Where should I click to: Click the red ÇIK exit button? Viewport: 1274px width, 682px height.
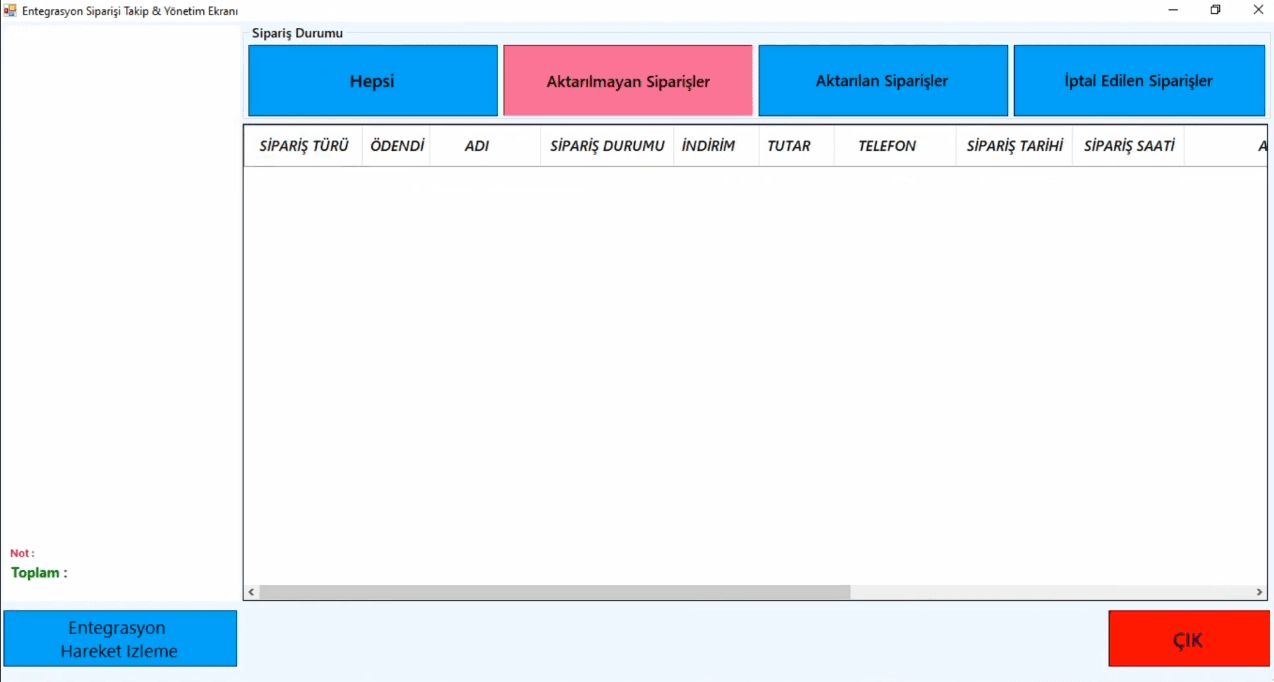point(1188,639)
